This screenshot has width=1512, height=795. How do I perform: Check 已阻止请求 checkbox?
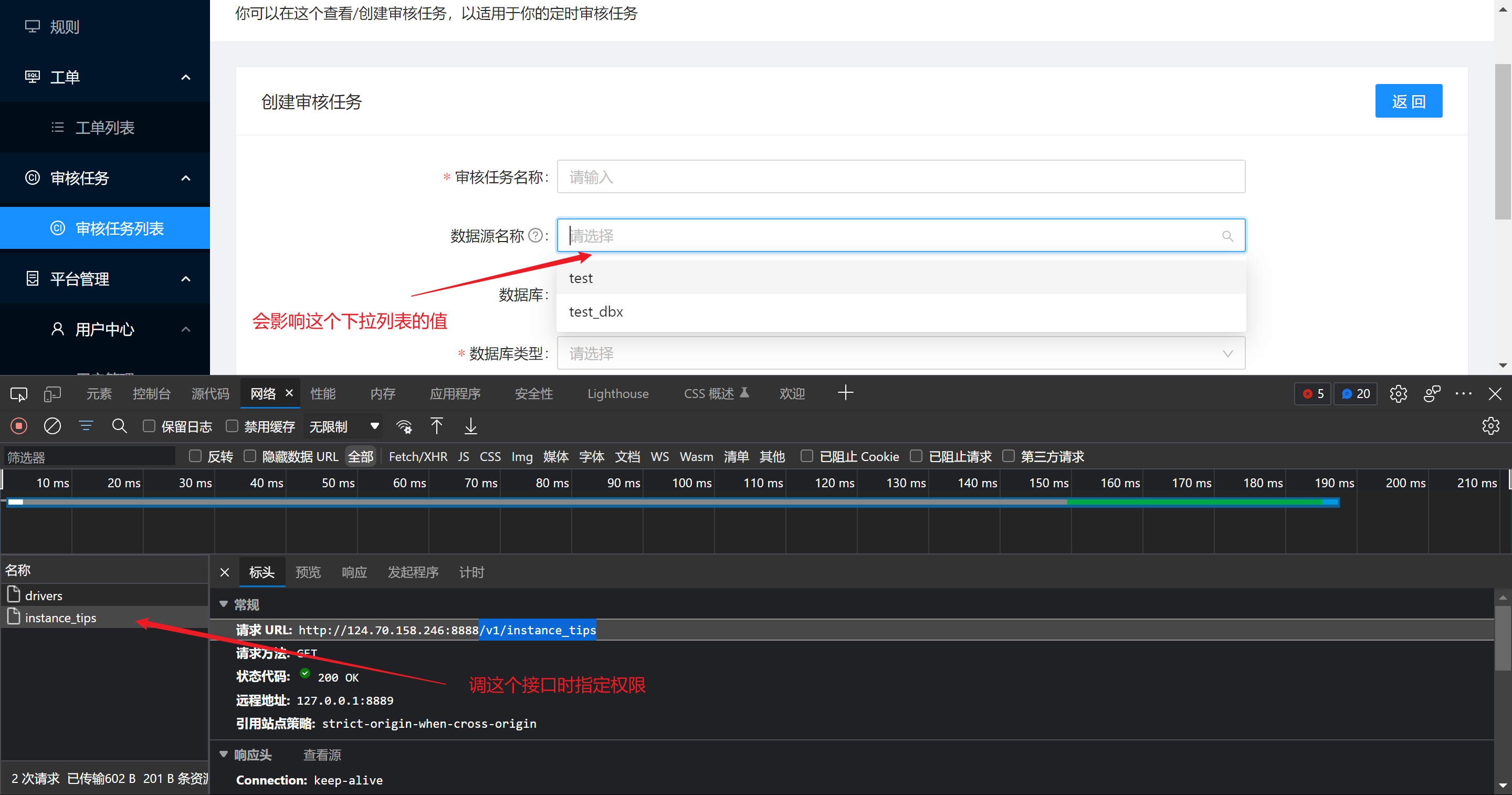point(916,456)
